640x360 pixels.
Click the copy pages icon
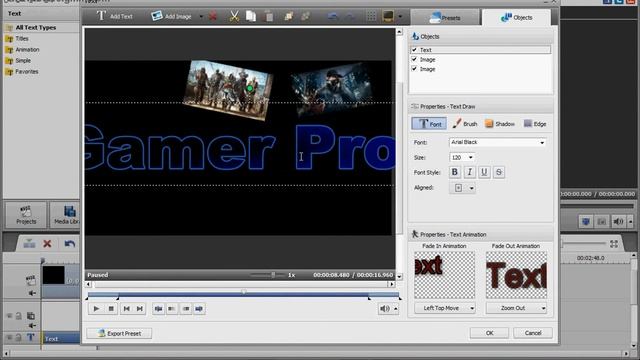[251, 16]
